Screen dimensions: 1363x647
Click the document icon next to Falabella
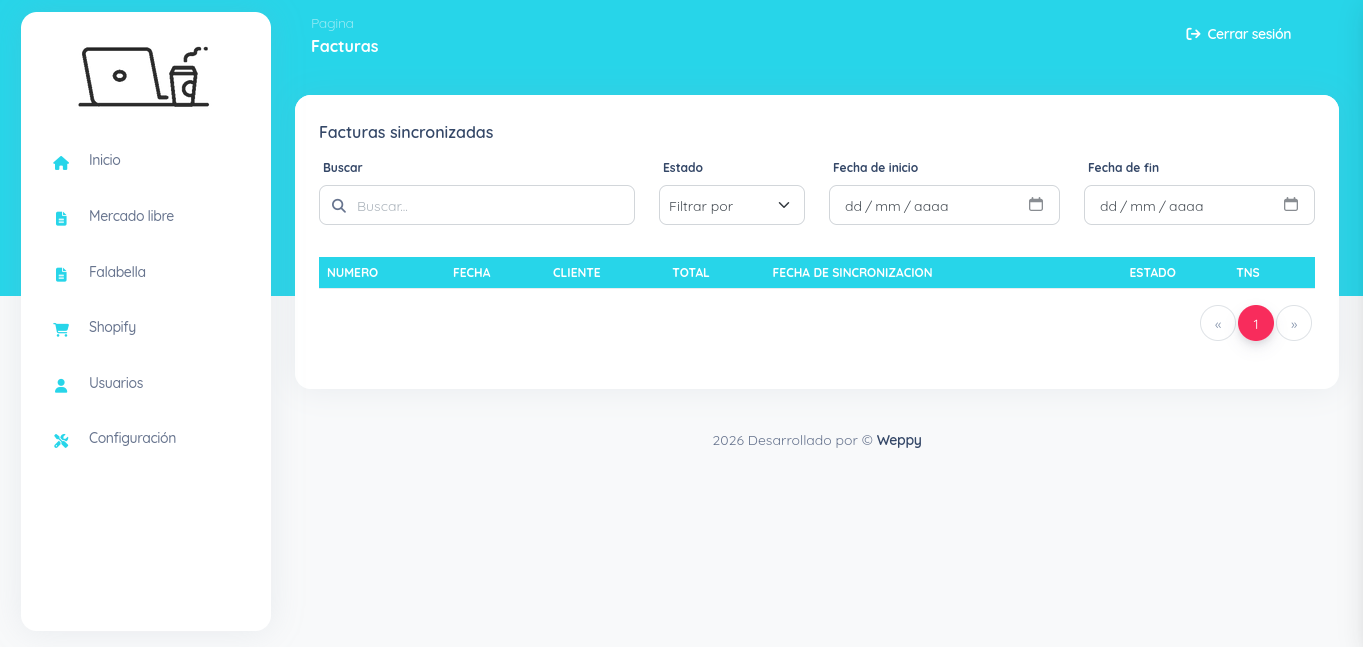coord(61,274)
